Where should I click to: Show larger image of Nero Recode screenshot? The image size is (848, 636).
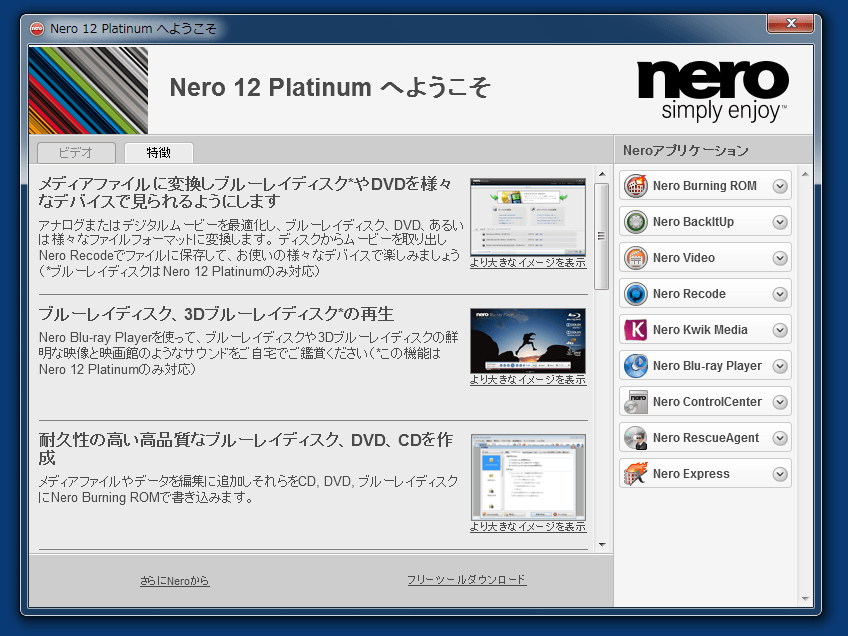coord(528,263)
